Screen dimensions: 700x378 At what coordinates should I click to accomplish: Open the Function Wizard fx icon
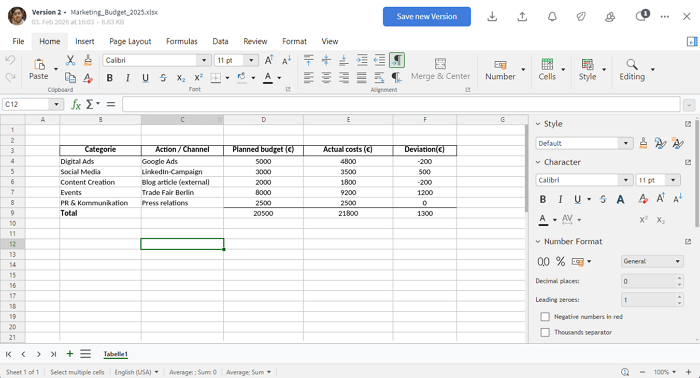coord(76,104)
